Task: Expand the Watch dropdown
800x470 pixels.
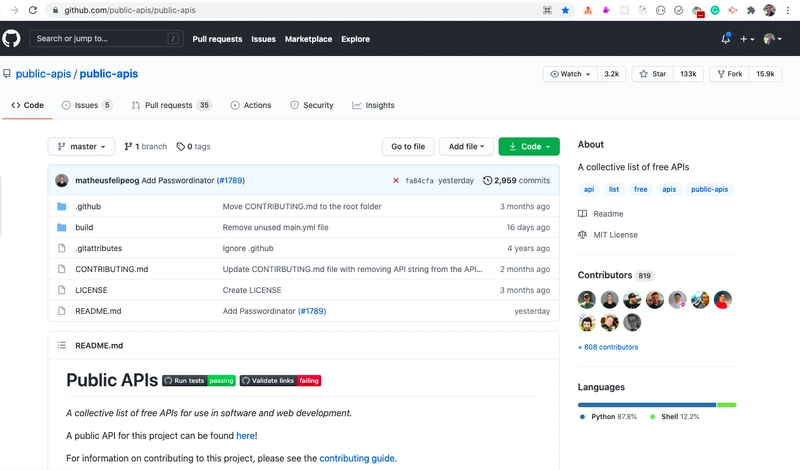Action: (570, 74)
